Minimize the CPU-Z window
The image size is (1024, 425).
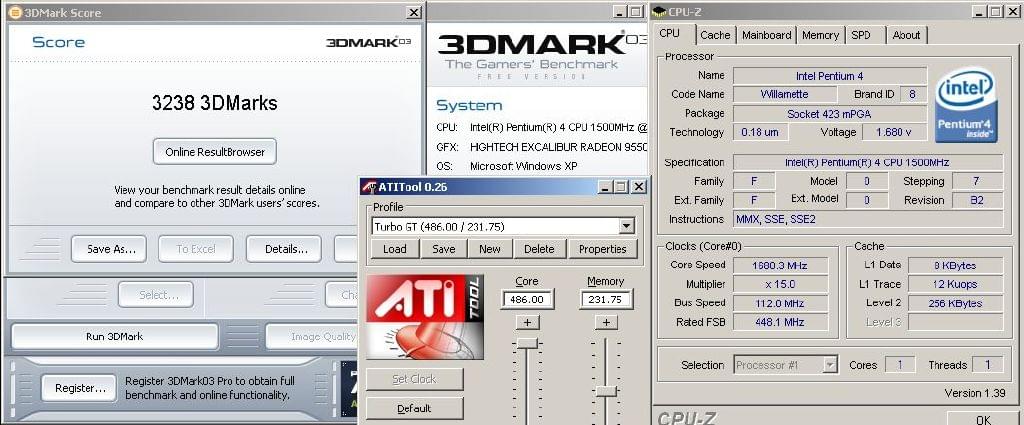[x=978, y=11]
